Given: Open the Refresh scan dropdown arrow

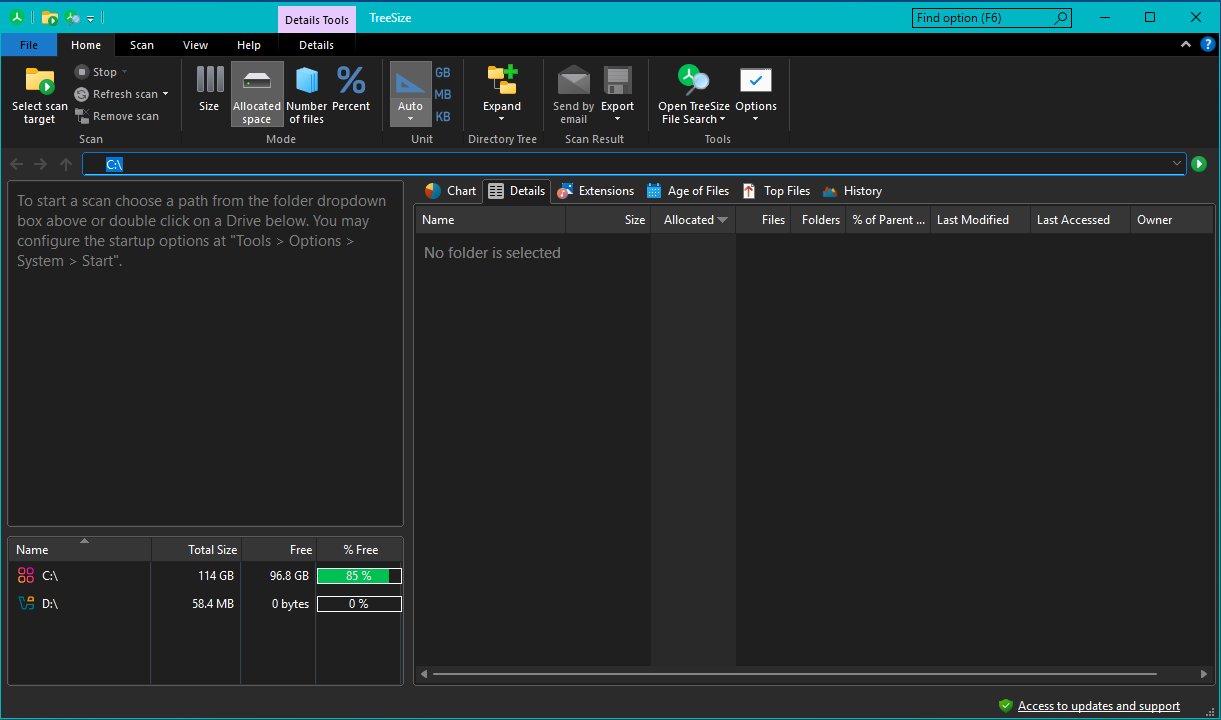Looking at the screenshot, I should pyautogui.click(x=165, y=94).
